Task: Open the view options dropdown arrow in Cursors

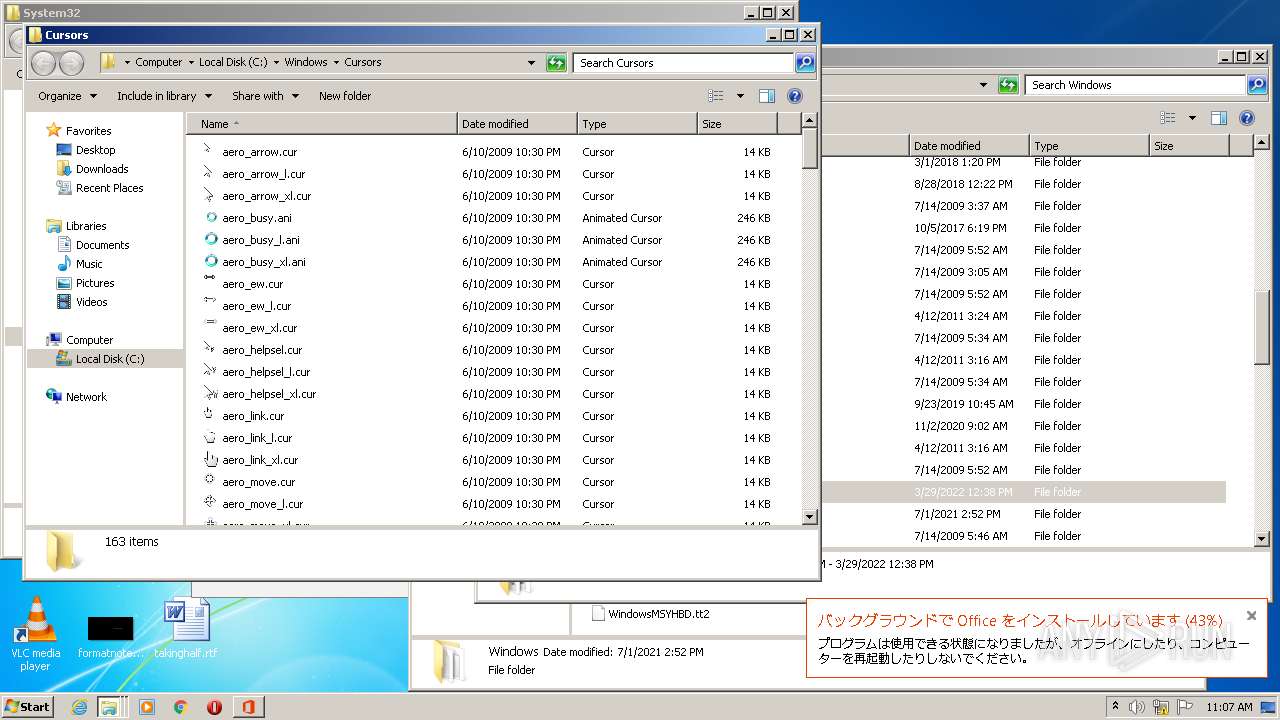Action: (740, 96)
